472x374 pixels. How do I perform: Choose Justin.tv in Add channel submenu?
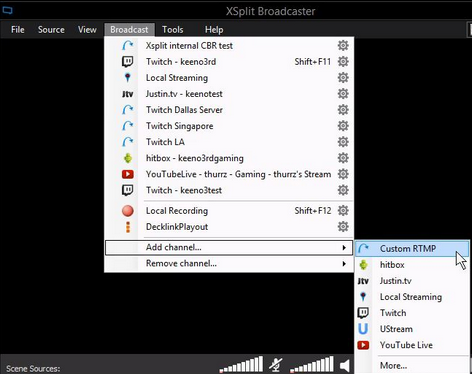click(x=412, y=281)
